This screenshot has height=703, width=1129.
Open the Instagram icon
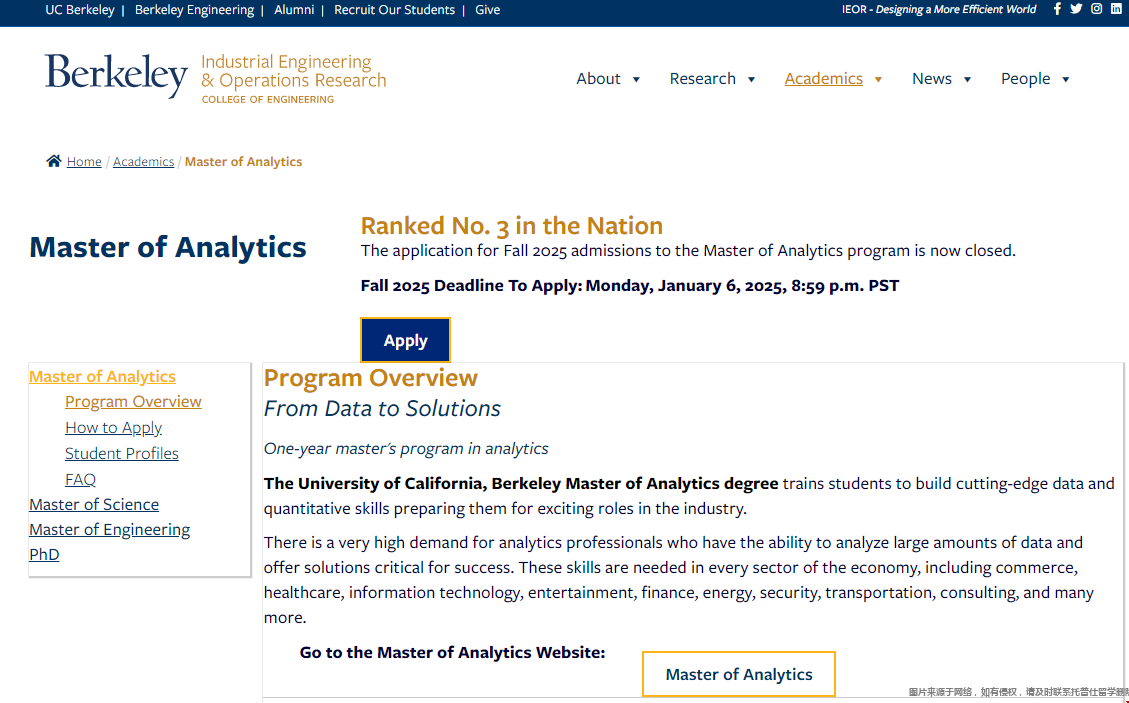(1096, 9)
